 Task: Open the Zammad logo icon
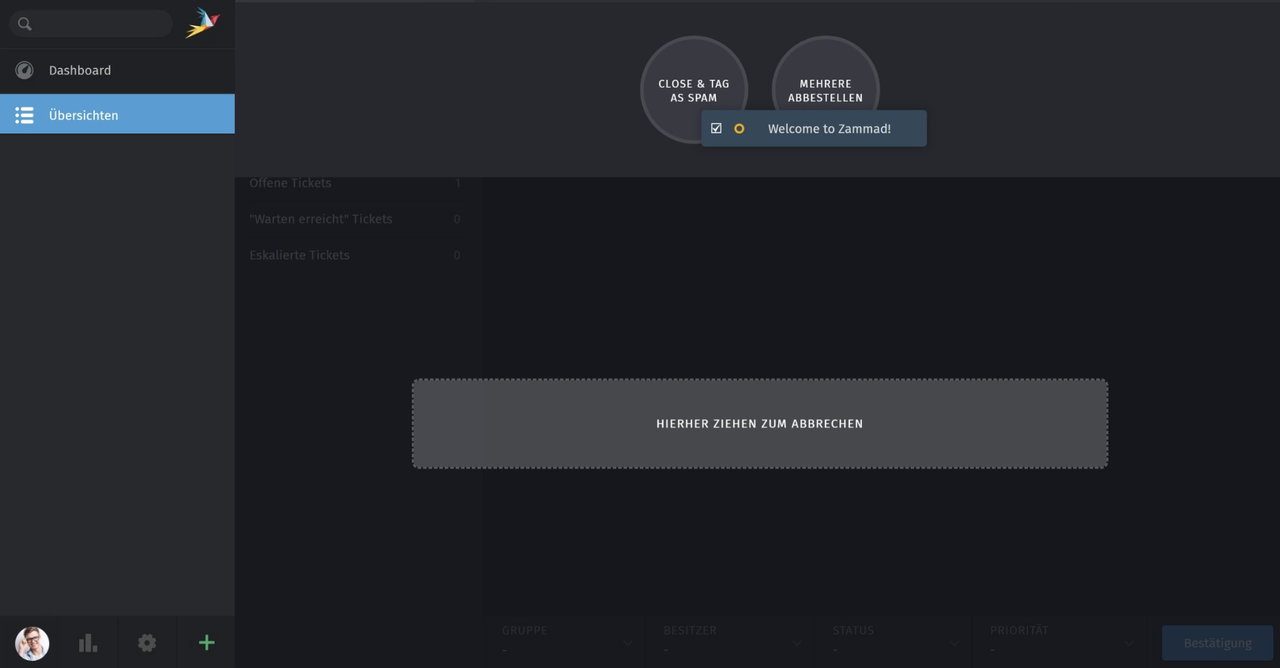tap(203, 21)
